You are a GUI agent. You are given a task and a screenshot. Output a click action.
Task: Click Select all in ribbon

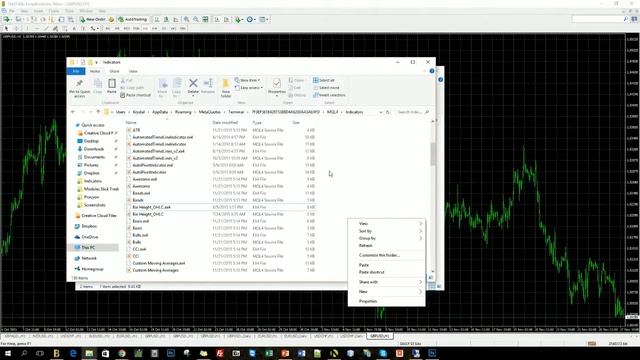[x=324, y=80]
